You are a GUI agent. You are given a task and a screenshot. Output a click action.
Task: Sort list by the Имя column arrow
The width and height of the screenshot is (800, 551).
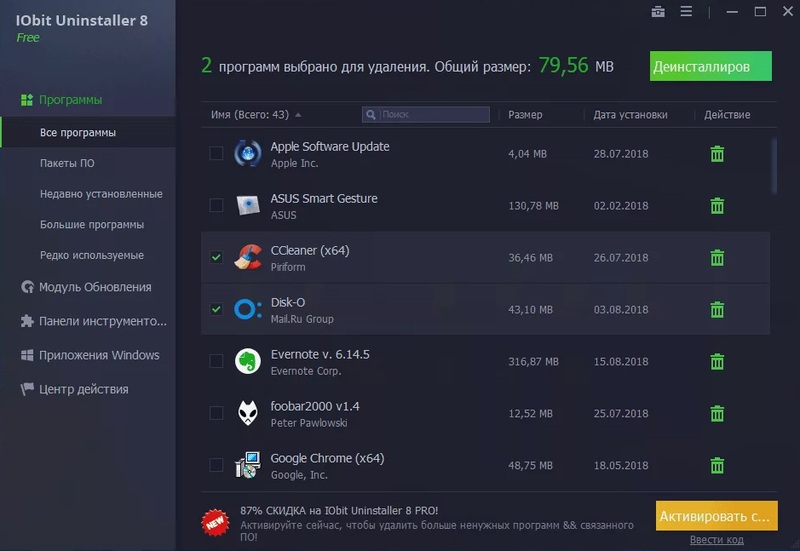point(298,115)
